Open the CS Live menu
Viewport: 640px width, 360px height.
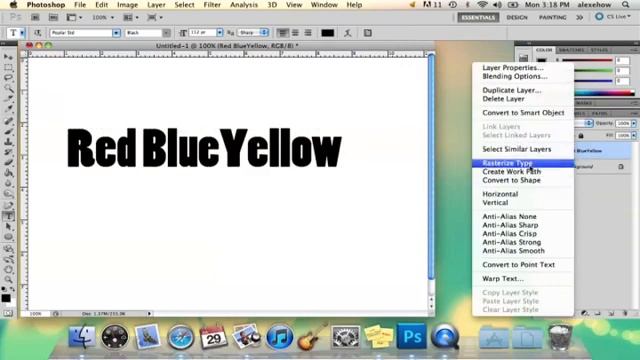[613, 17]
